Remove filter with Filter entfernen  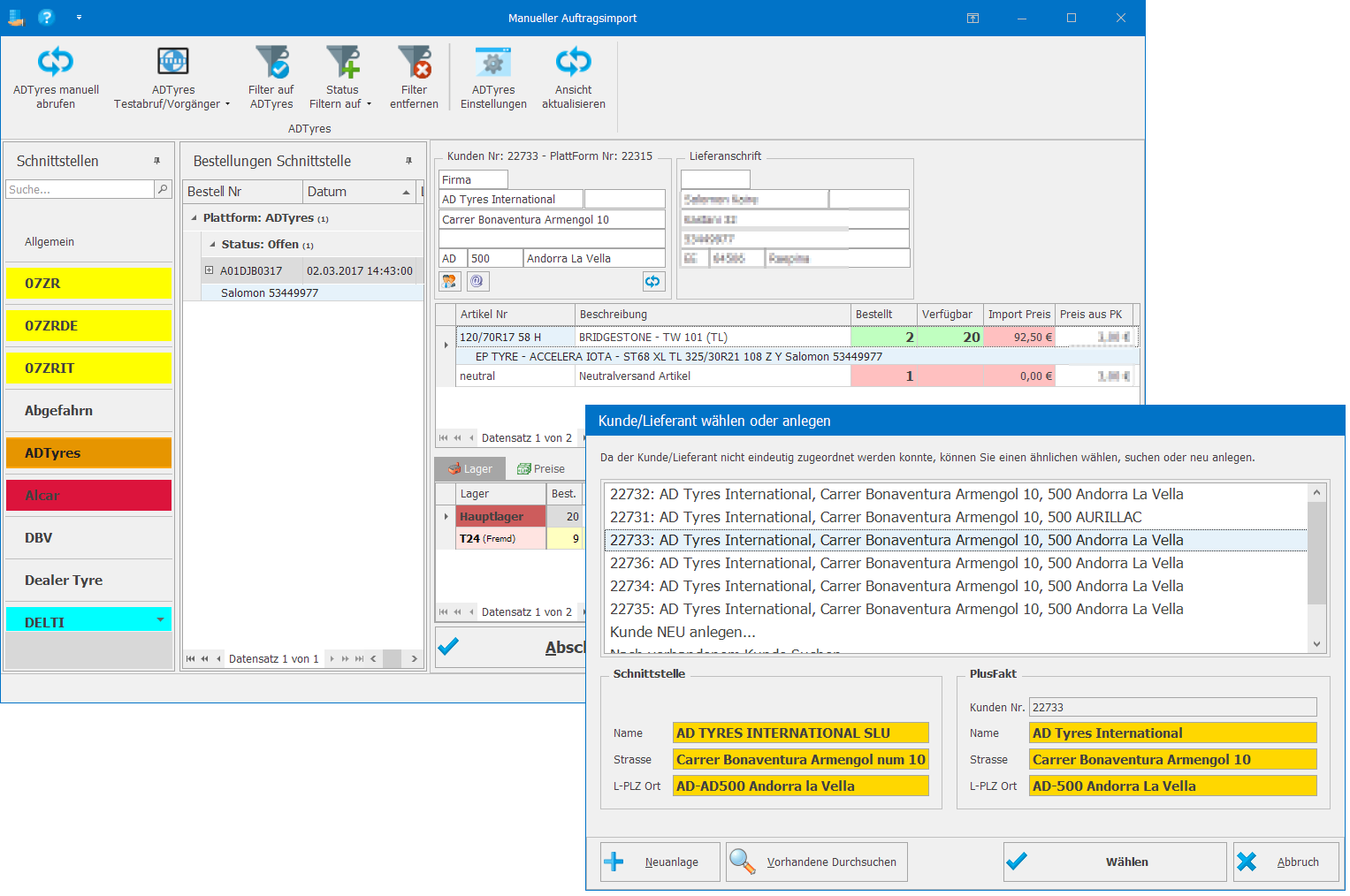[414, 78]
